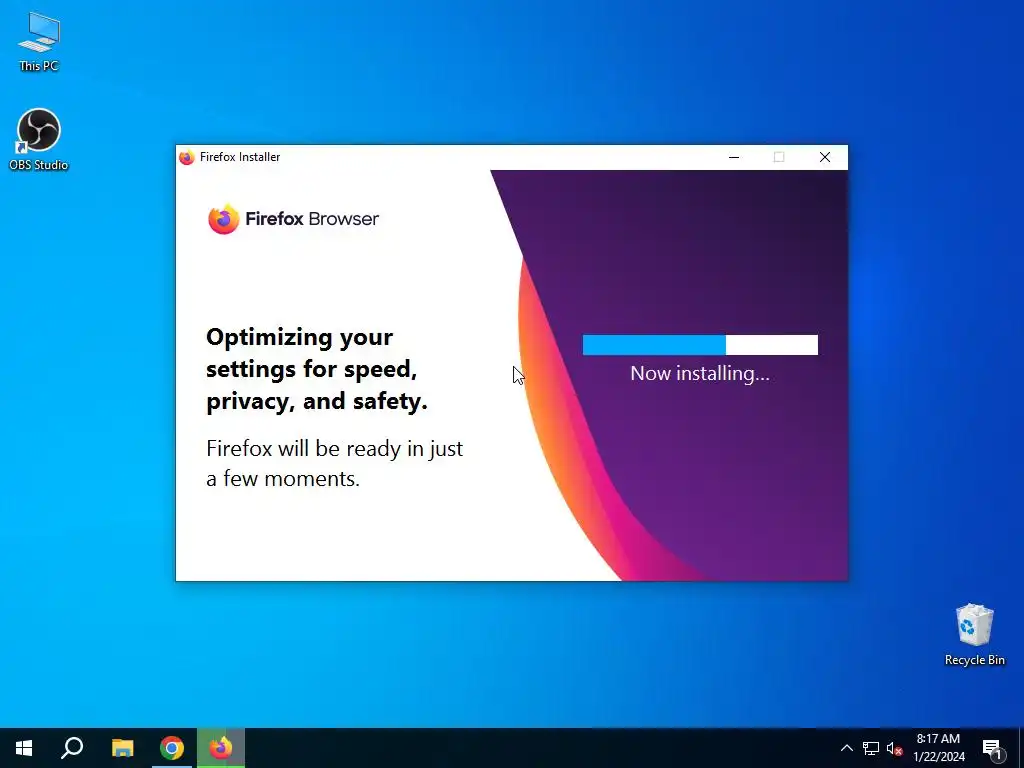This screenshot has width=1024, height=768.
Task: Open the clock showing 8:17 AM
Action: click(938, 748)
